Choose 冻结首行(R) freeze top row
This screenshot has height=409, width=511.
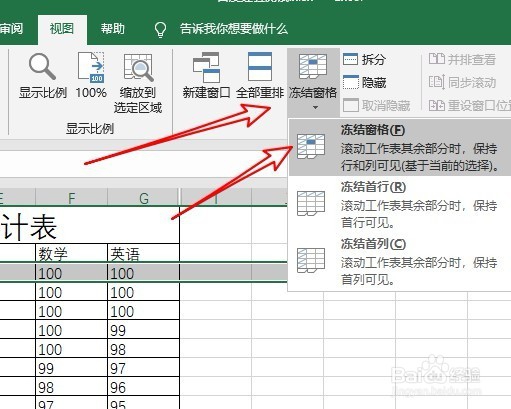pos(400,205)
